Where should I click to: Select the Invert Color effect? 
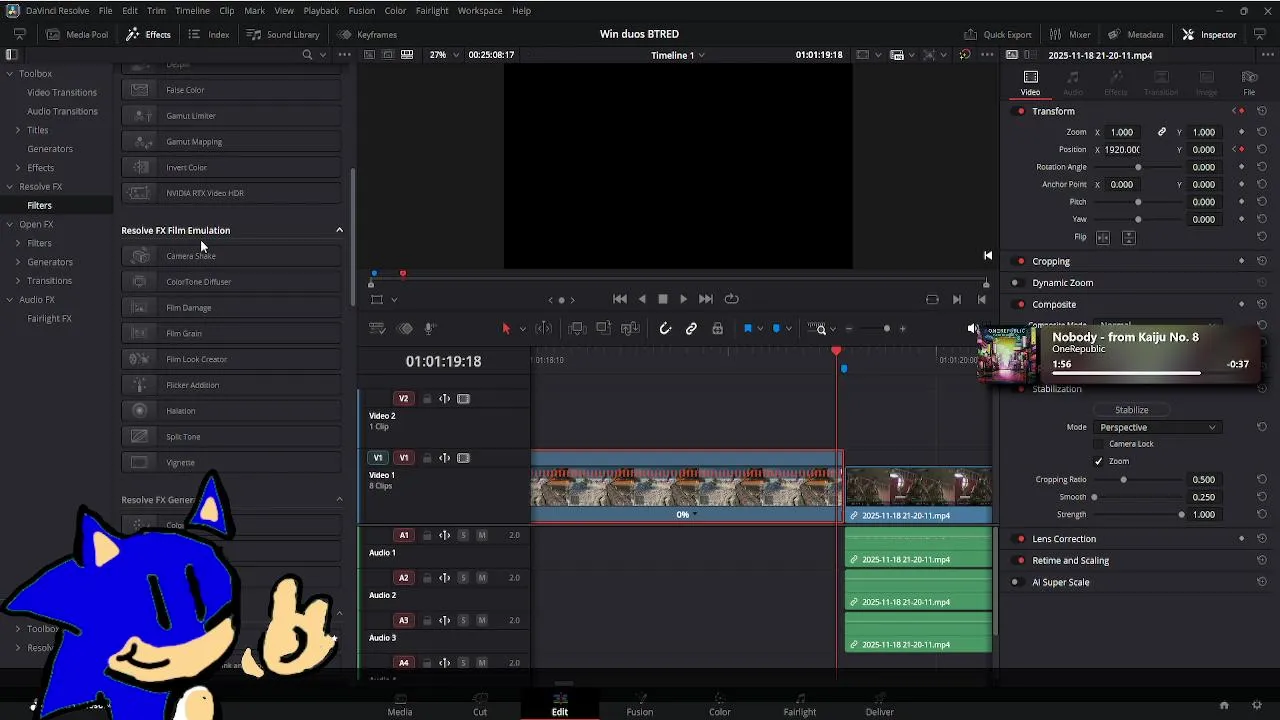click(x=231, y=167)
